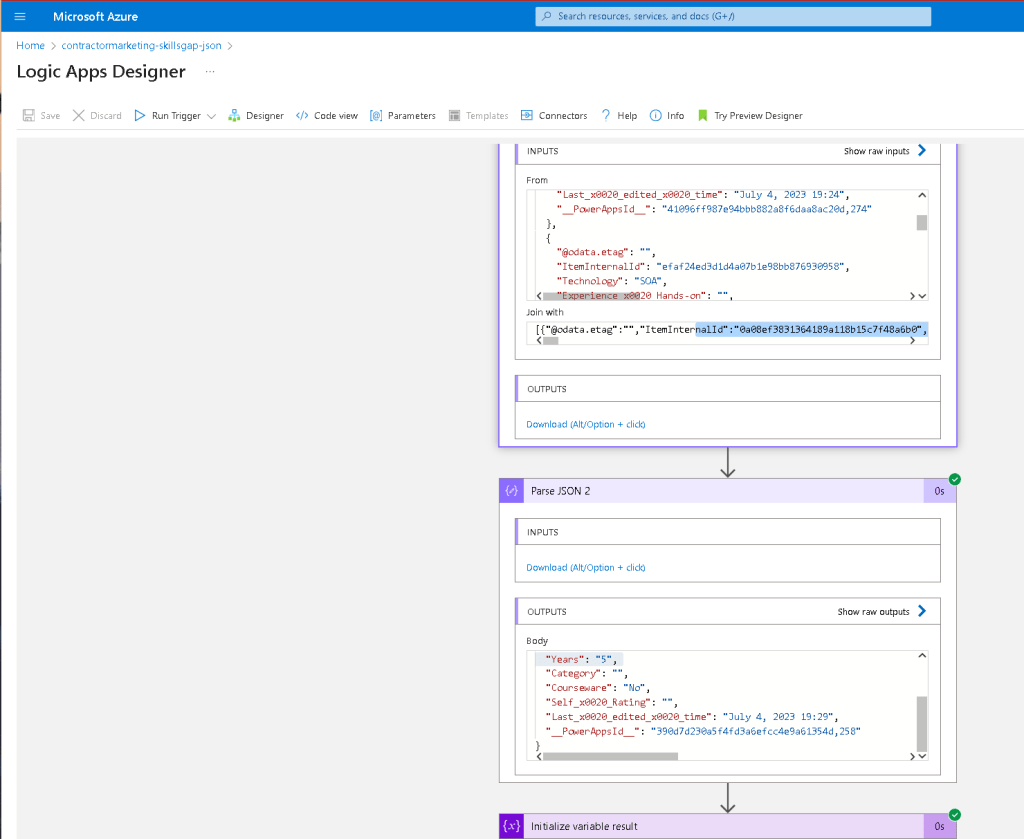Click the Run Trigger play icon
The image size is (1024, 839).
point(140,116)
